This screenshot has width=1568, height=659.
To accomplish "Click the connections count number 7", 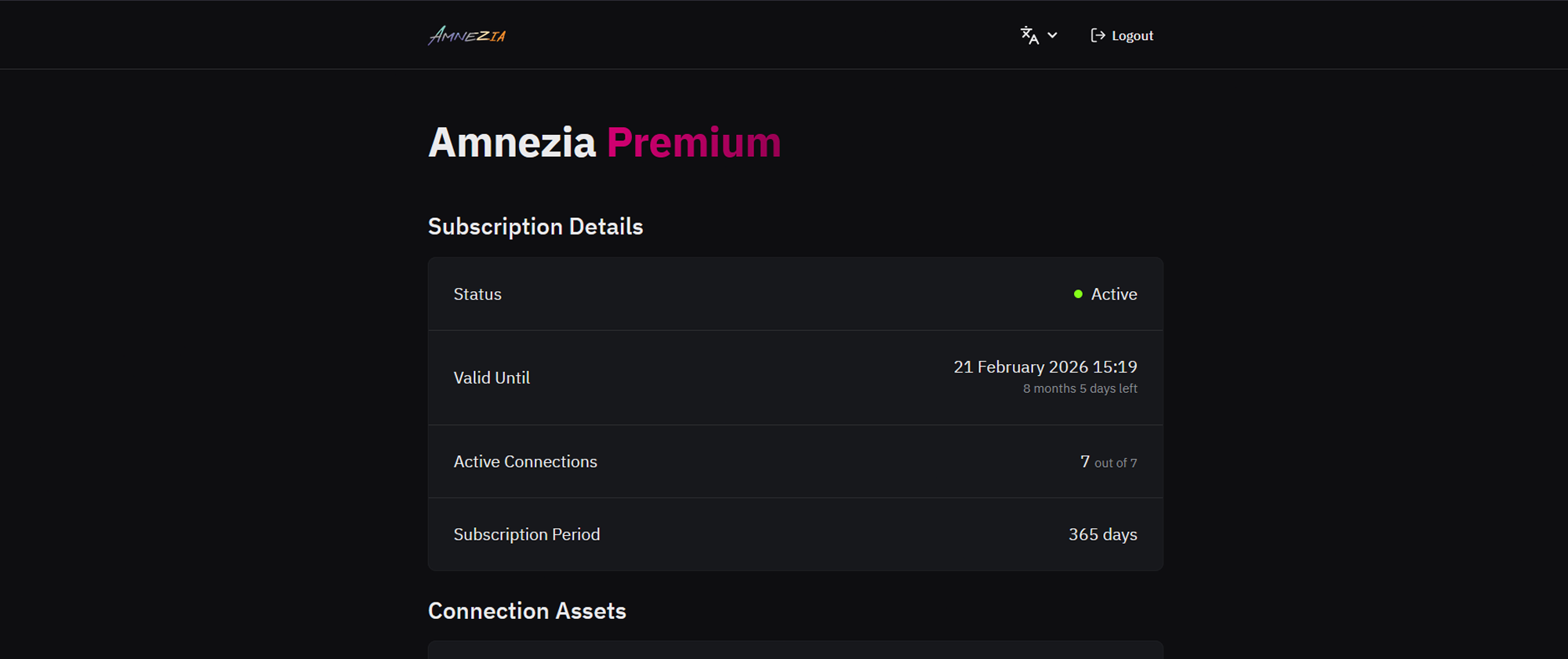I will tap(1085, 462).
